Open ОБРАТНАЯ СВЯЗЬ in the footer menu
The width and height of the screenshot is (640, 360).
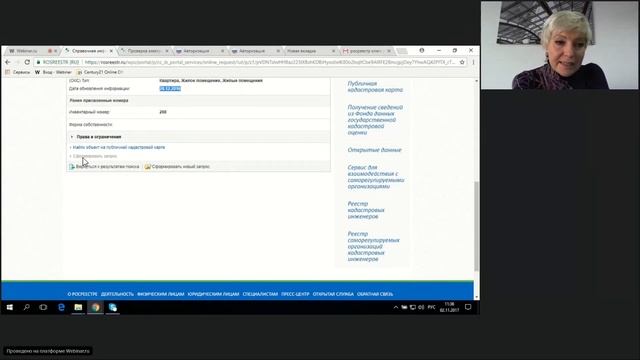(x=375, y=294)
